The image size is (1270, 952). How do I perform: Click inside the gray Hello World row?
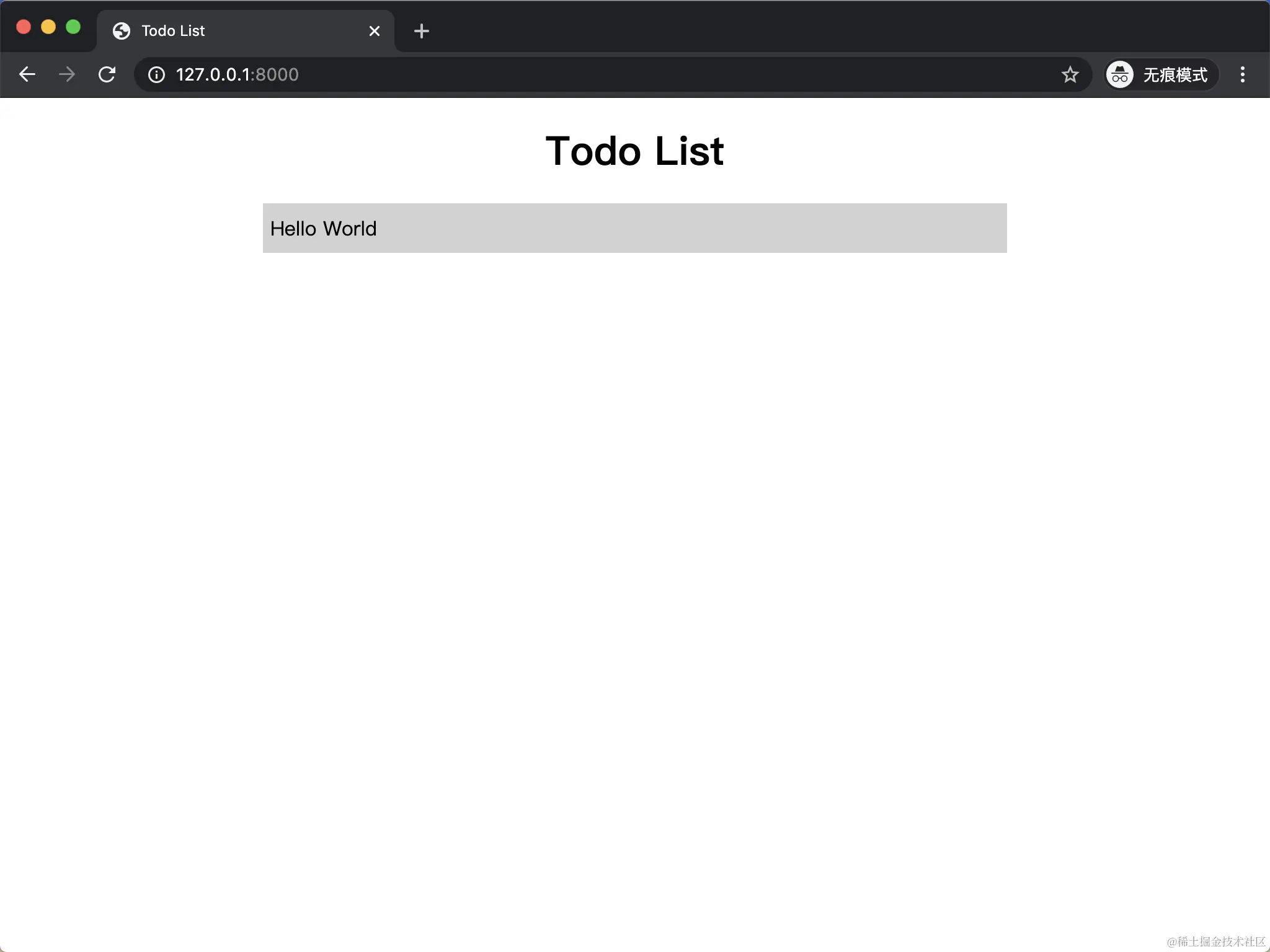(x=682, y=228)
